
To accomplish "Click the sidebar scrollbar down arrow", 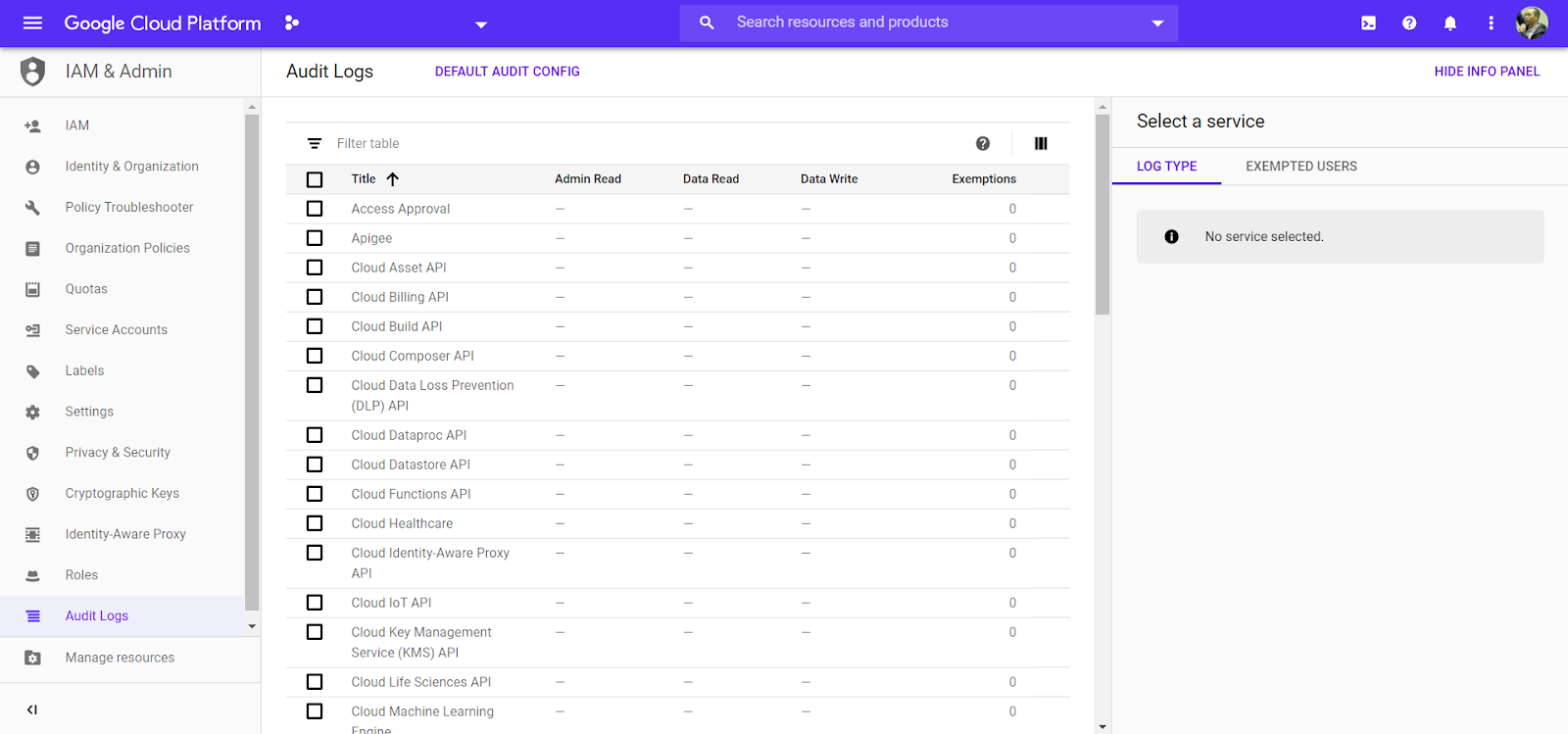I will point(252,626).
